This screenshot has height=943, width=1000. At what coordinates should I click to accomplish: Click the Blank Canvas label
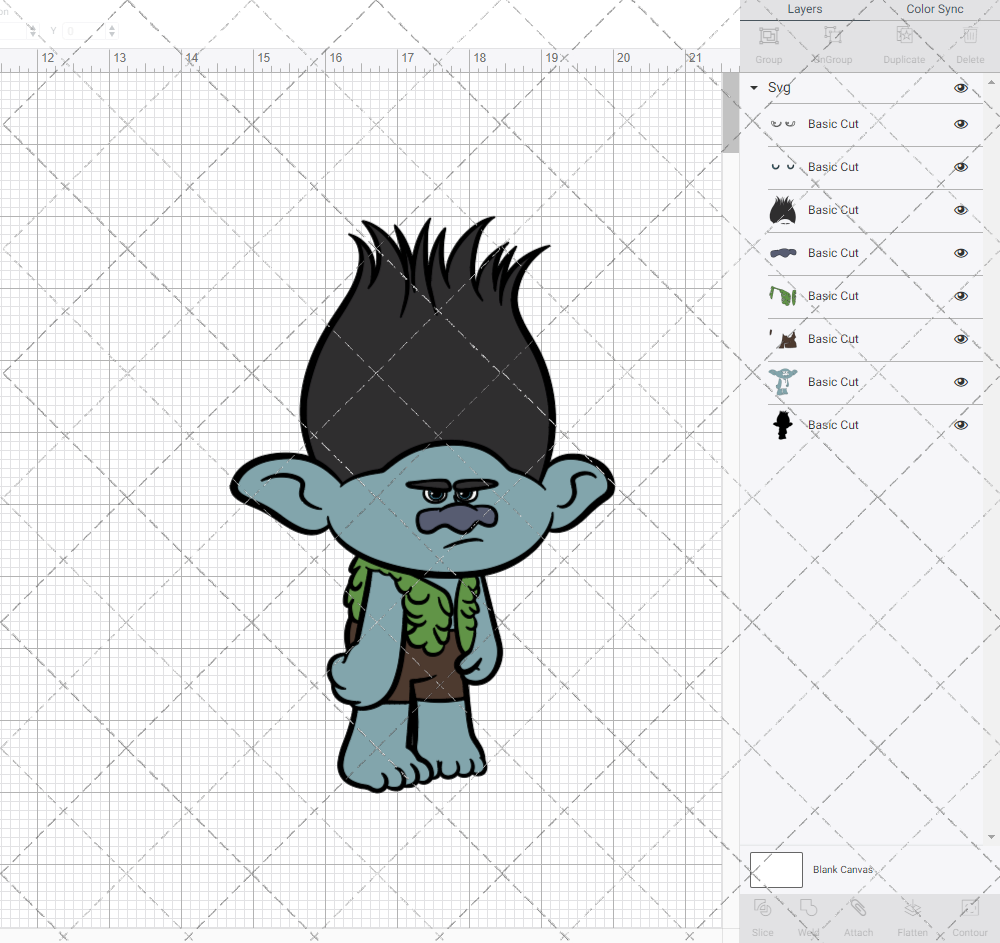click(x=842, y=870)
